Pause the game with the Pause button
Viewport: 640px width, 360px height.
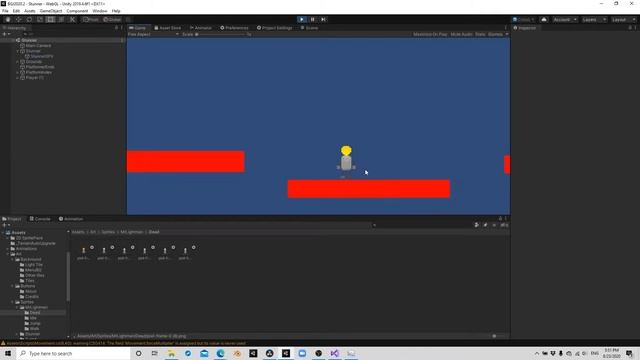click(x=313, y=19)
